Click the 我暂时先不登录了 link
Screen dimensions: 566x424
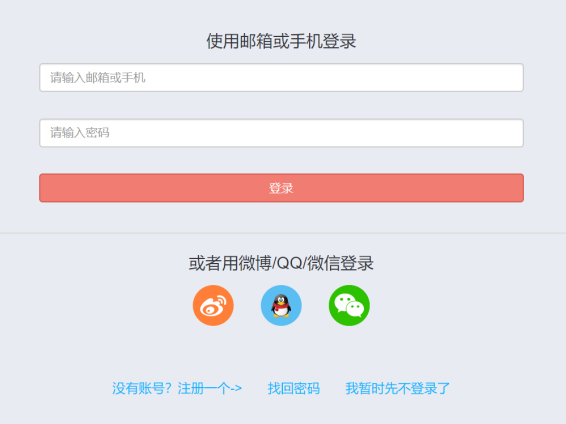click(397, 389)
